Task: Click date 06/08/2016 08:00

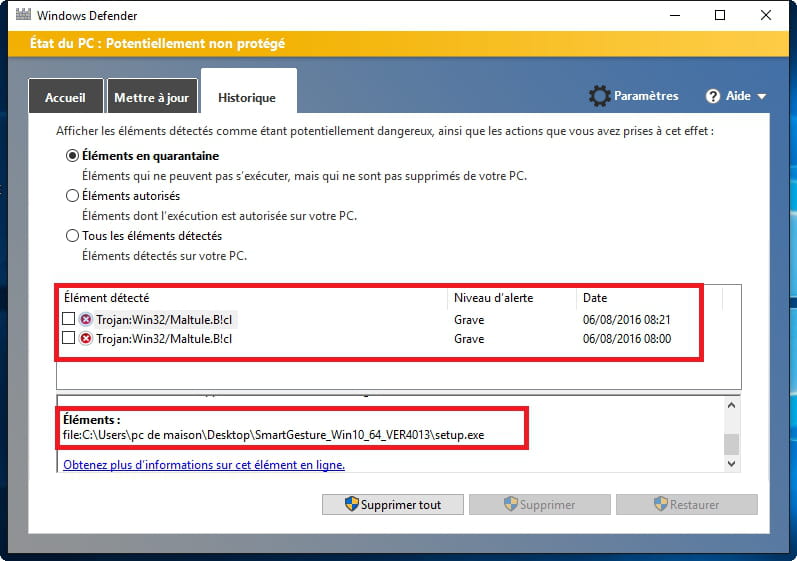Action: (627, 339)
